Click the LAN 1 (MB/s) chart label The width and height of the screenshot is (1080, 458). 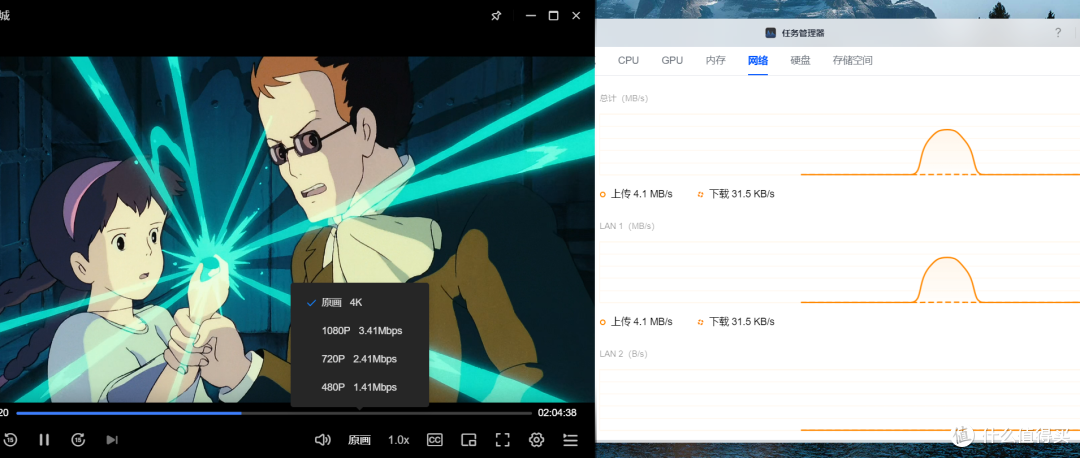pyautogui.click(x=627, y=226)
